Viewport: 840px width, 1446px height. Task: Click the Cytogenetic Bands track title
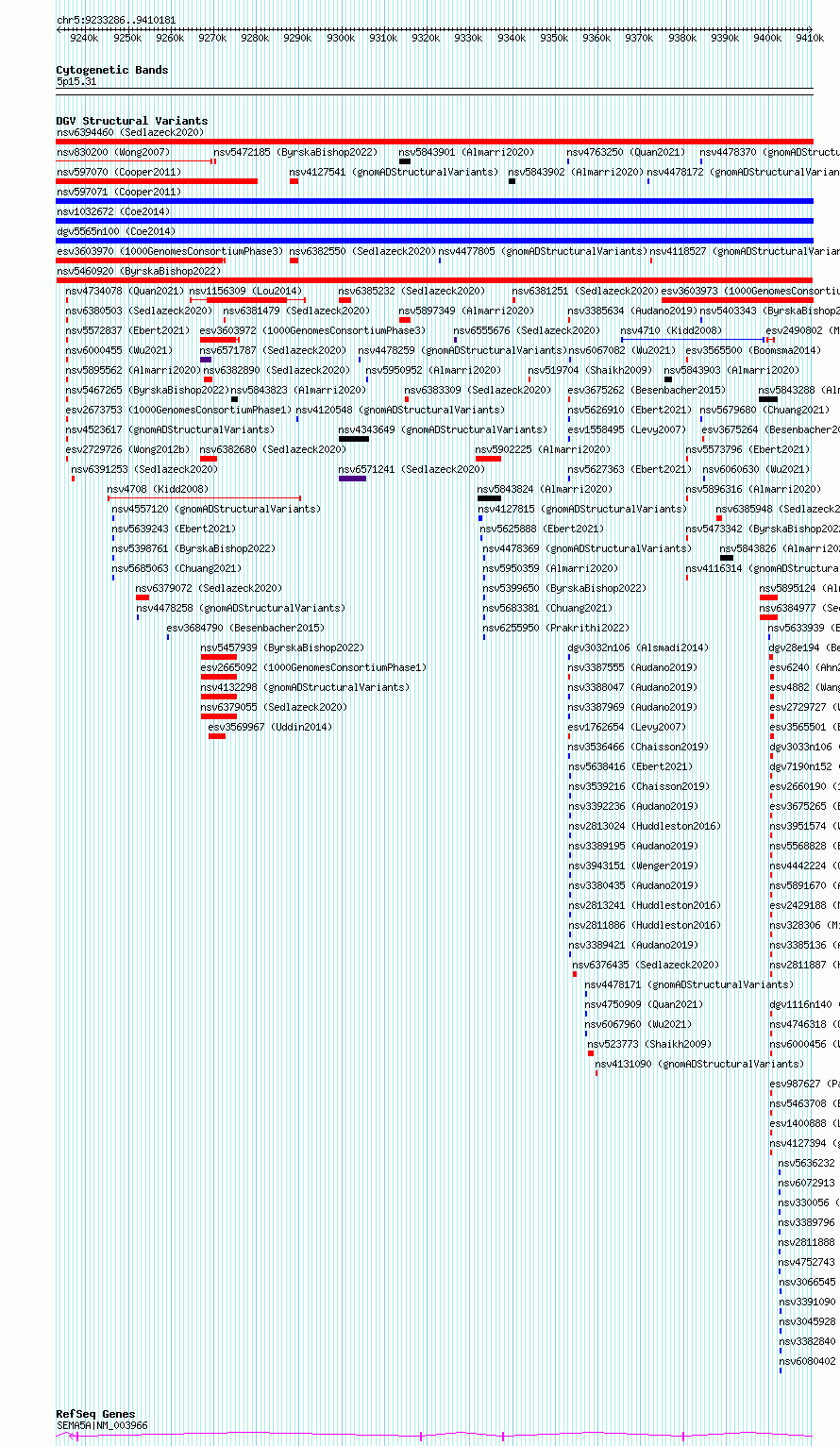(x=112, y=70)
